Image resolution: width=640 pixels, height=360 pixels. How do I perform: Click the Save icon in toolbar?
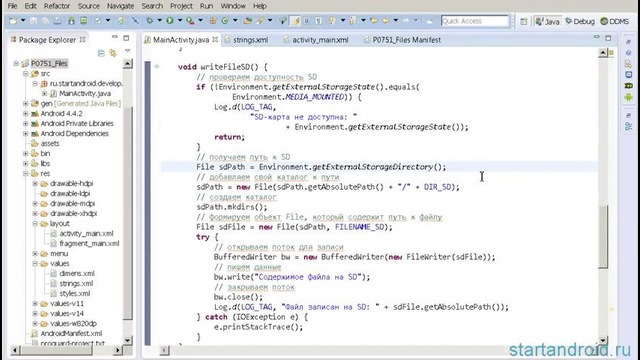click(33, 21)
